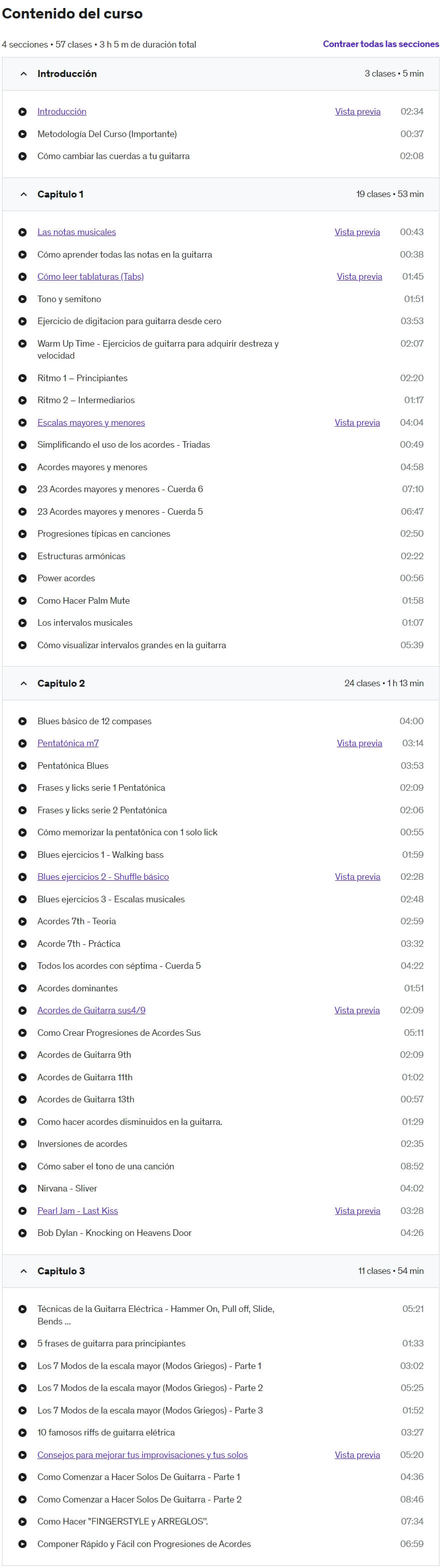Viewport: 443px width, 1568px height.
Task: Open Consejos para mejorar tus improvisaciones link
Action: (142, 1455)
